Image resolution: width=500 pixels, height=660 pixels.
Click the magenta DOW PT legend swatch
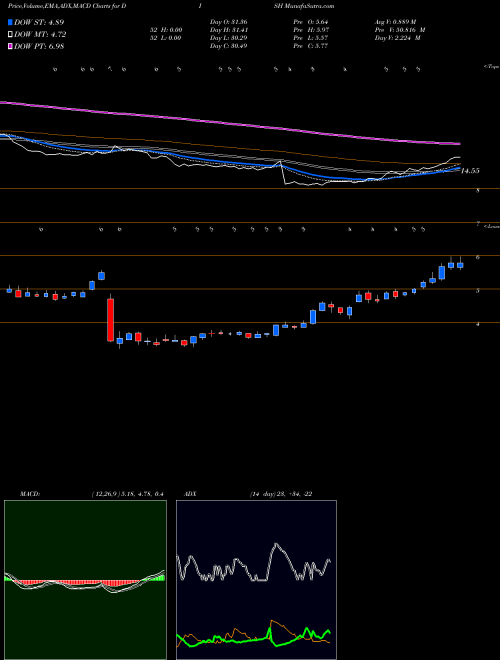click(11, 47)
